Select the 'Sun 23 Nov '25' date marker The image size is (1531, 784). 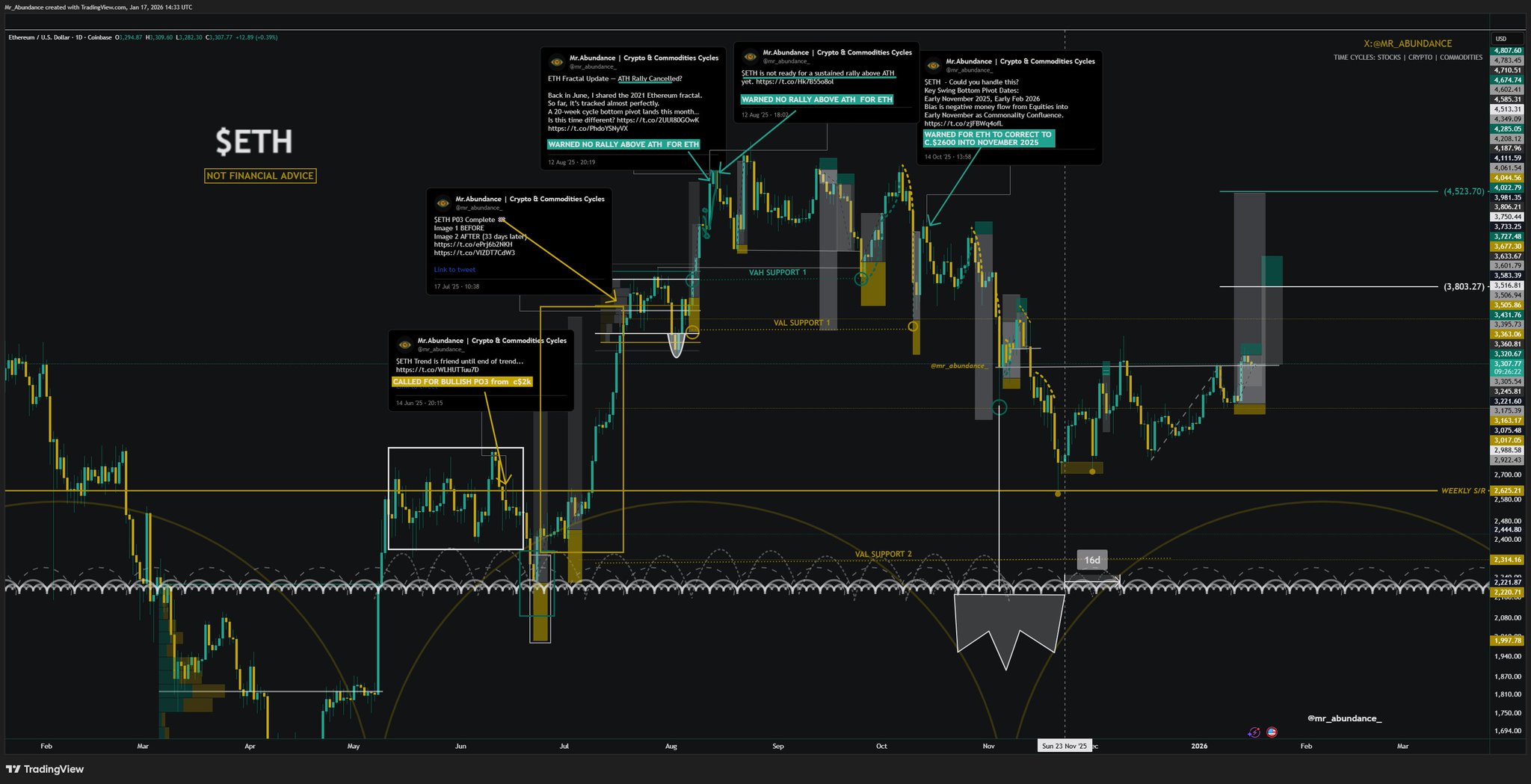[1065, 746]
